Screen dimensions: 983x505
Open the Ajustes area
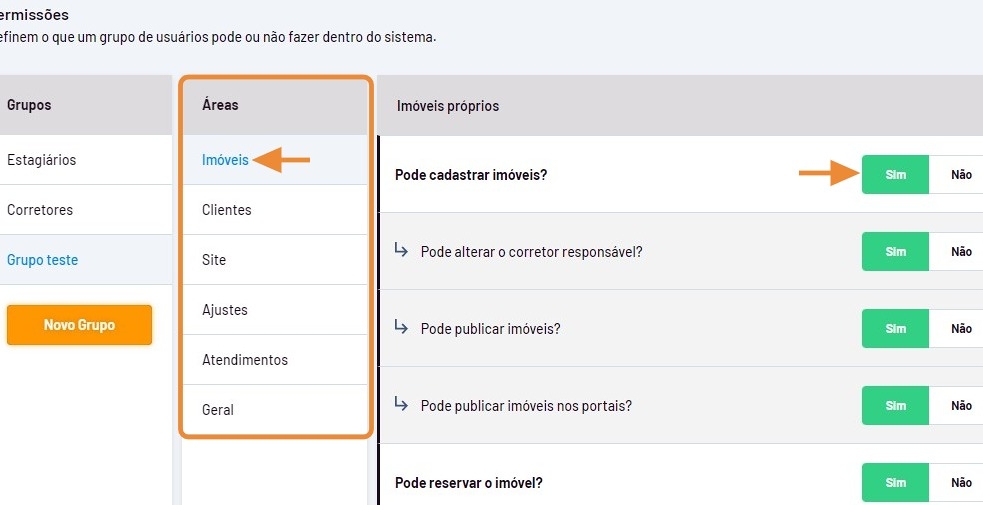(x=225, y=310)
